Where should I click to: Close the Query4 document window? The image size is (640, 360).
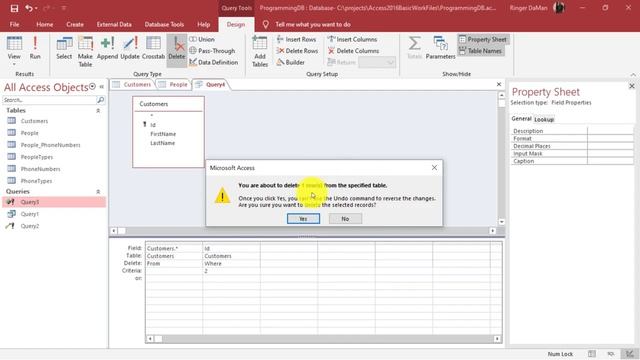click(499, 84)
